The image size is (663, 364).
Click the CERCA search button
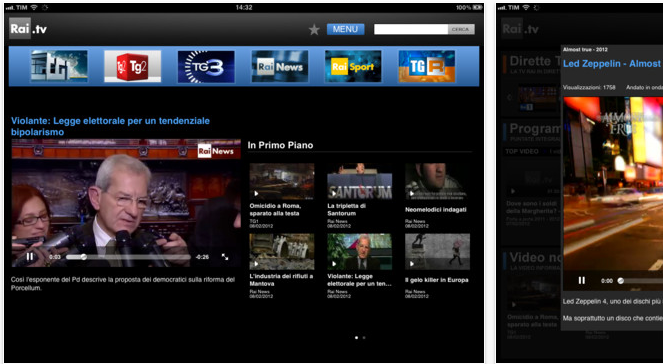tap(460, 29)
